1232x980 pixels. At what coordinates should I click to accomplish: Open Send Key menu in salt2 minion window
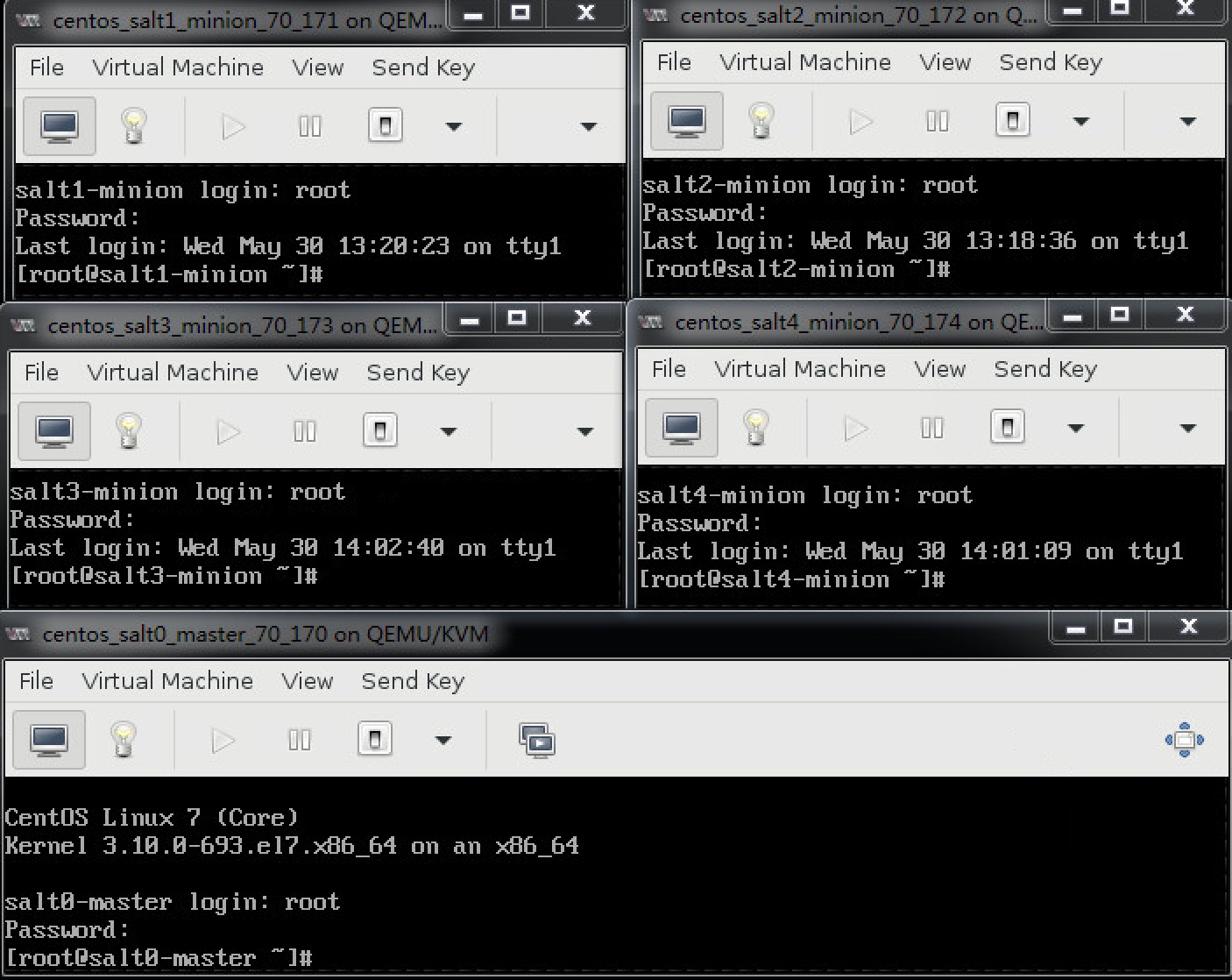[x=1051, y=62]
